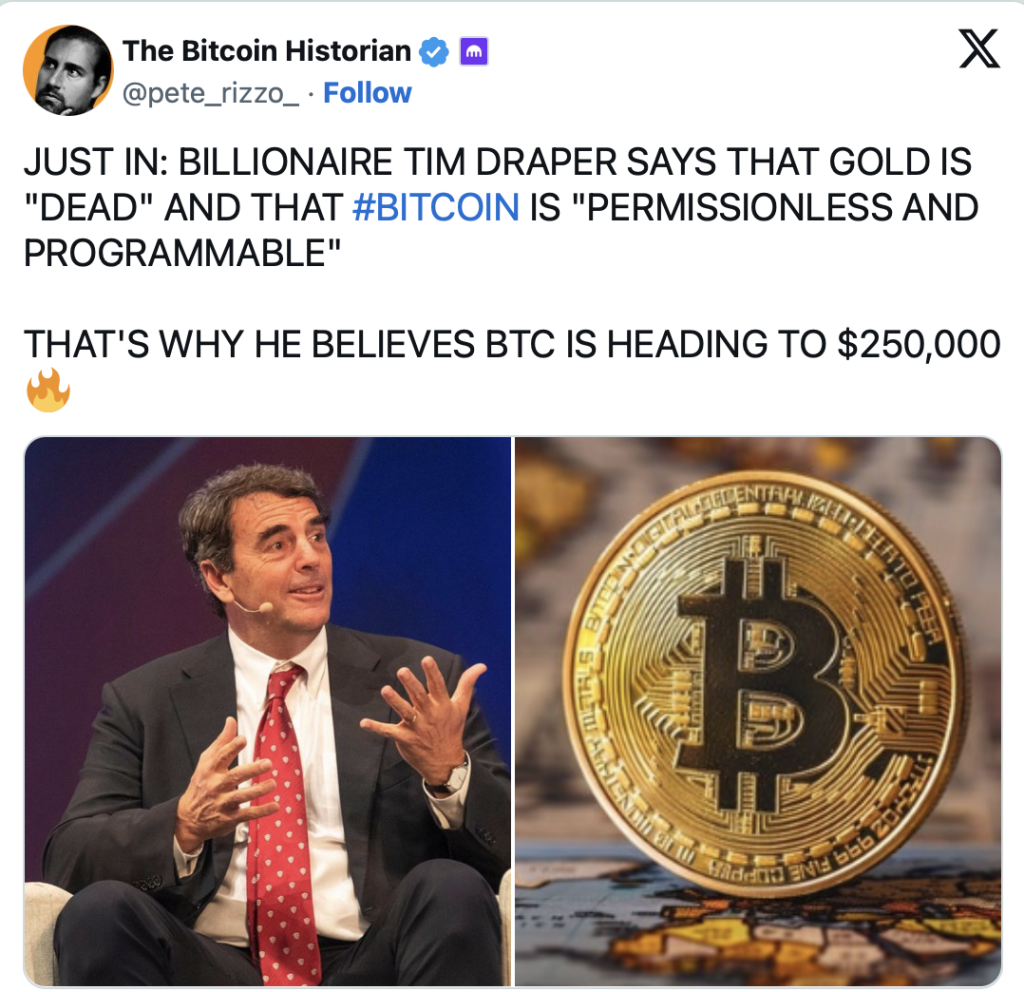The height and width of the screenshot is (992, 1024).
Task: Open the Tim Draper speaking photo
Action: [268, 711]
